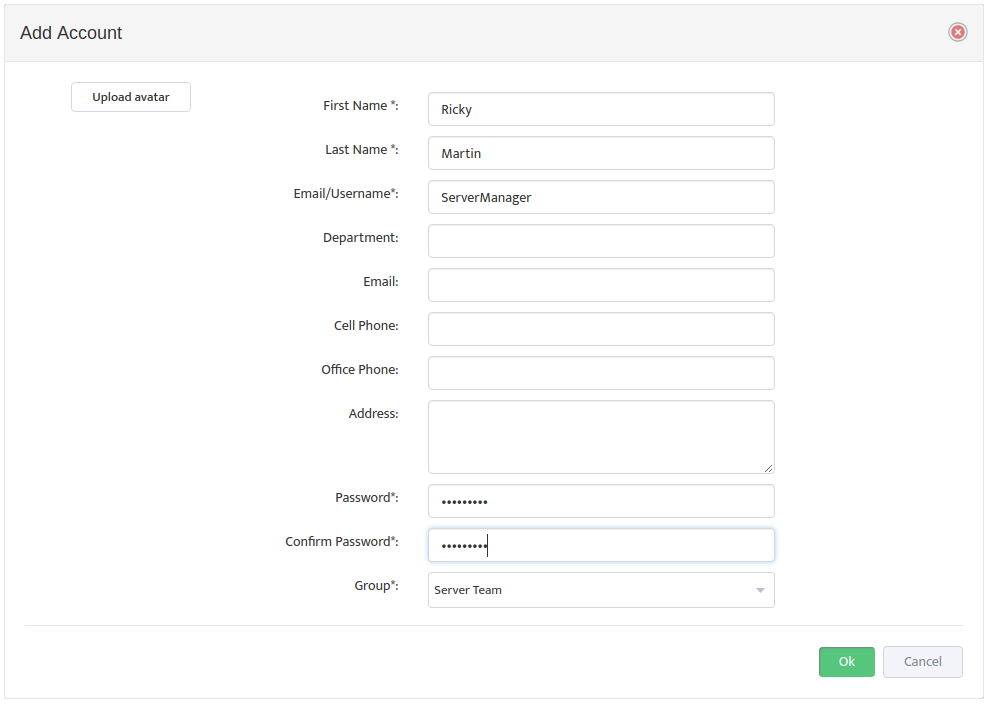Open the Group combo box showing Server Team
Screen dimensions: 988x705
(x=601, y=590)
